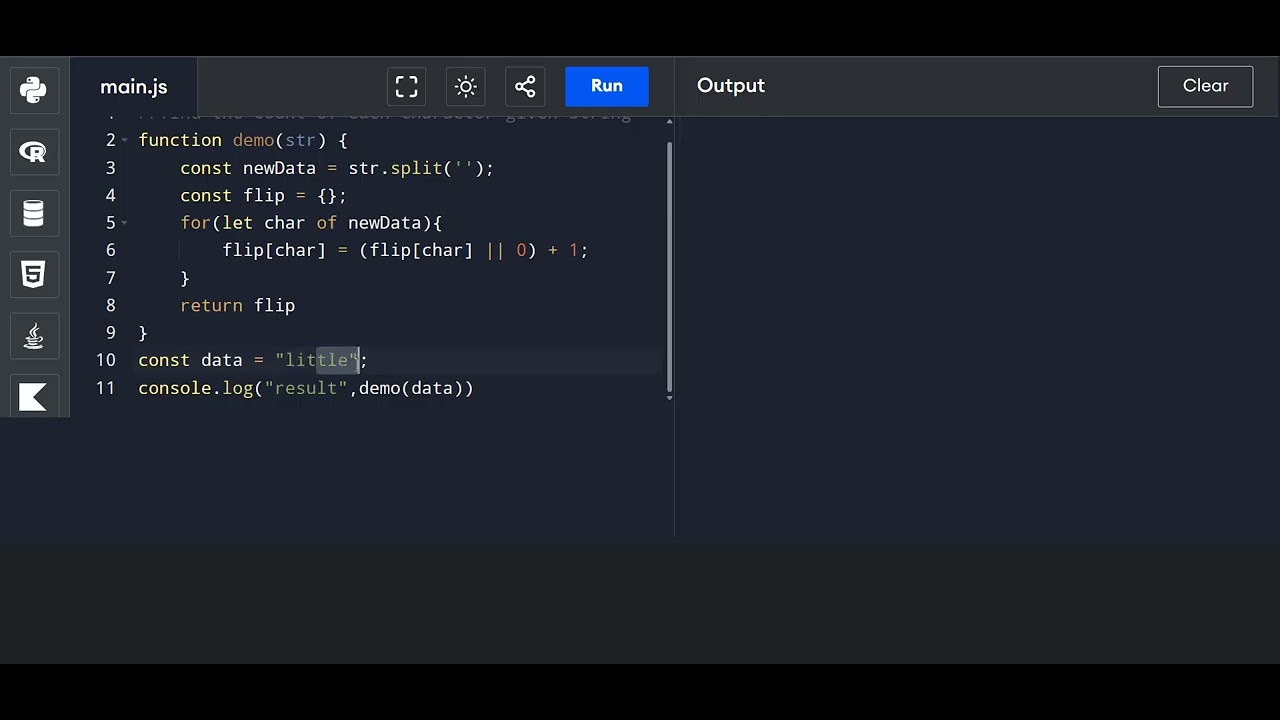1280x720 pixels.
Task: Click line number 10 in gutter
Action: tap(106, 360)
